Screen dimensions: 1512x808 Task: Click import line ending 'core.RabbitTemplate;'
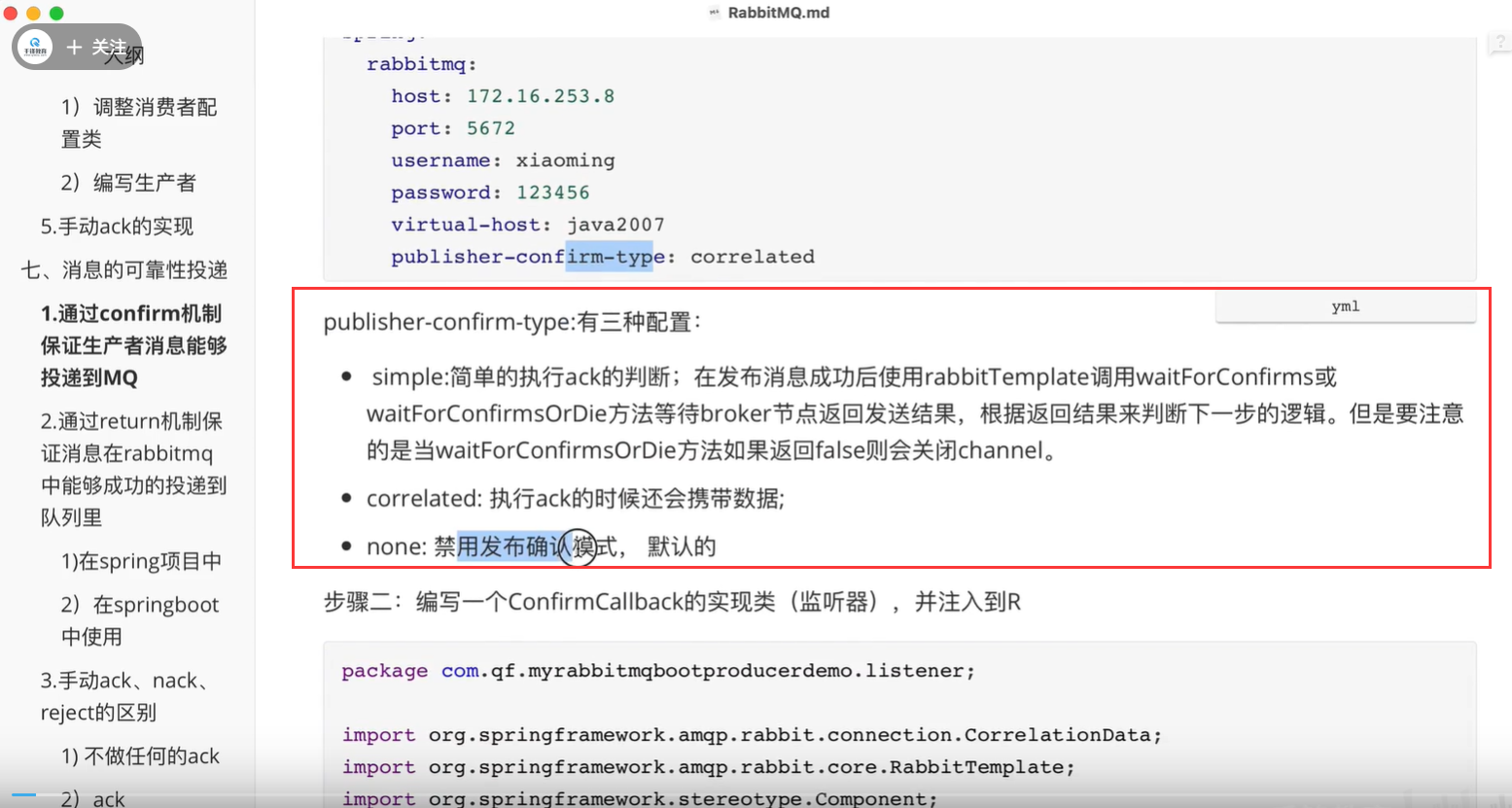pyautogui.click(x=708, y=767)
